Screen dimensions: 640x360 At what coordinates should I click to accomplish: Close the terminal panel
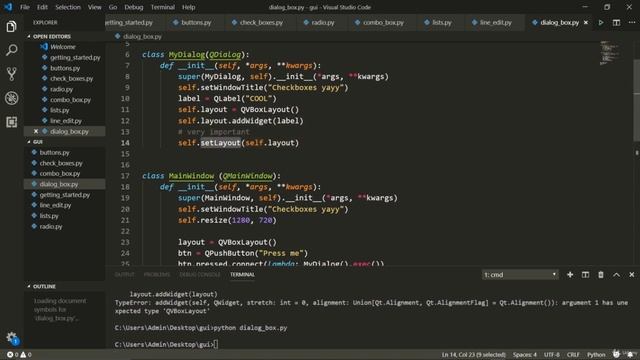click(632, 275)
